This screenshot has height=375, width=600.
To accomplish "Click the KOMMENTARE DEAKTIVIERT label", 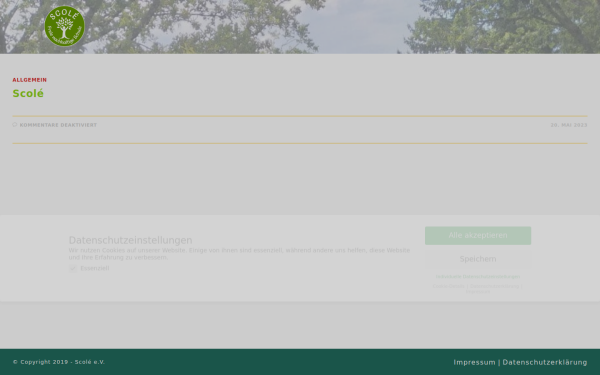I will point(58,125).
